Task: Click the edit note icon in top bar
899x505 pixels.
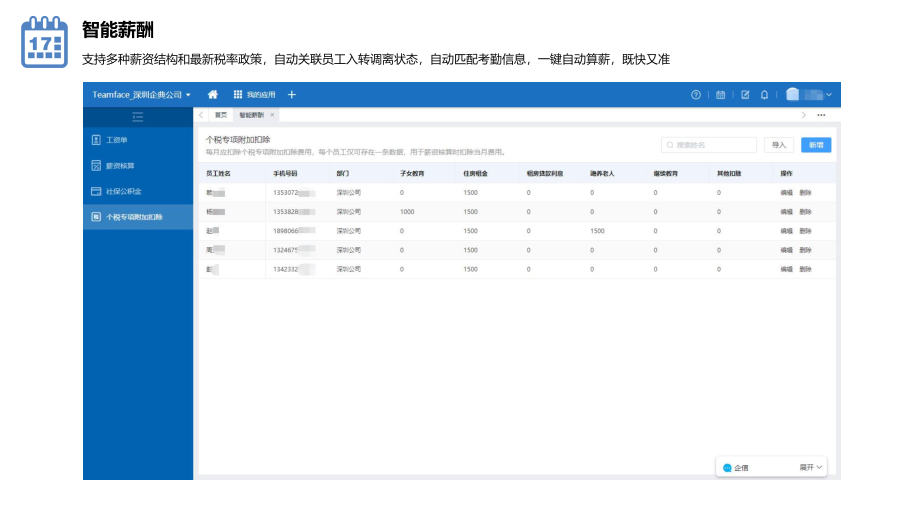Action: click(745, 95)
